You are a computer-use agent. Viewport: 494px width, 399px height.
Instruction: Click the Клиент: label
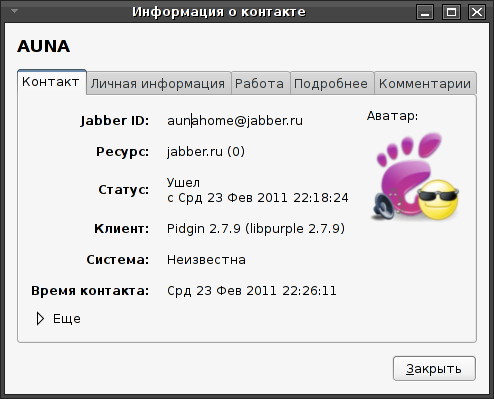pos(122,229)
